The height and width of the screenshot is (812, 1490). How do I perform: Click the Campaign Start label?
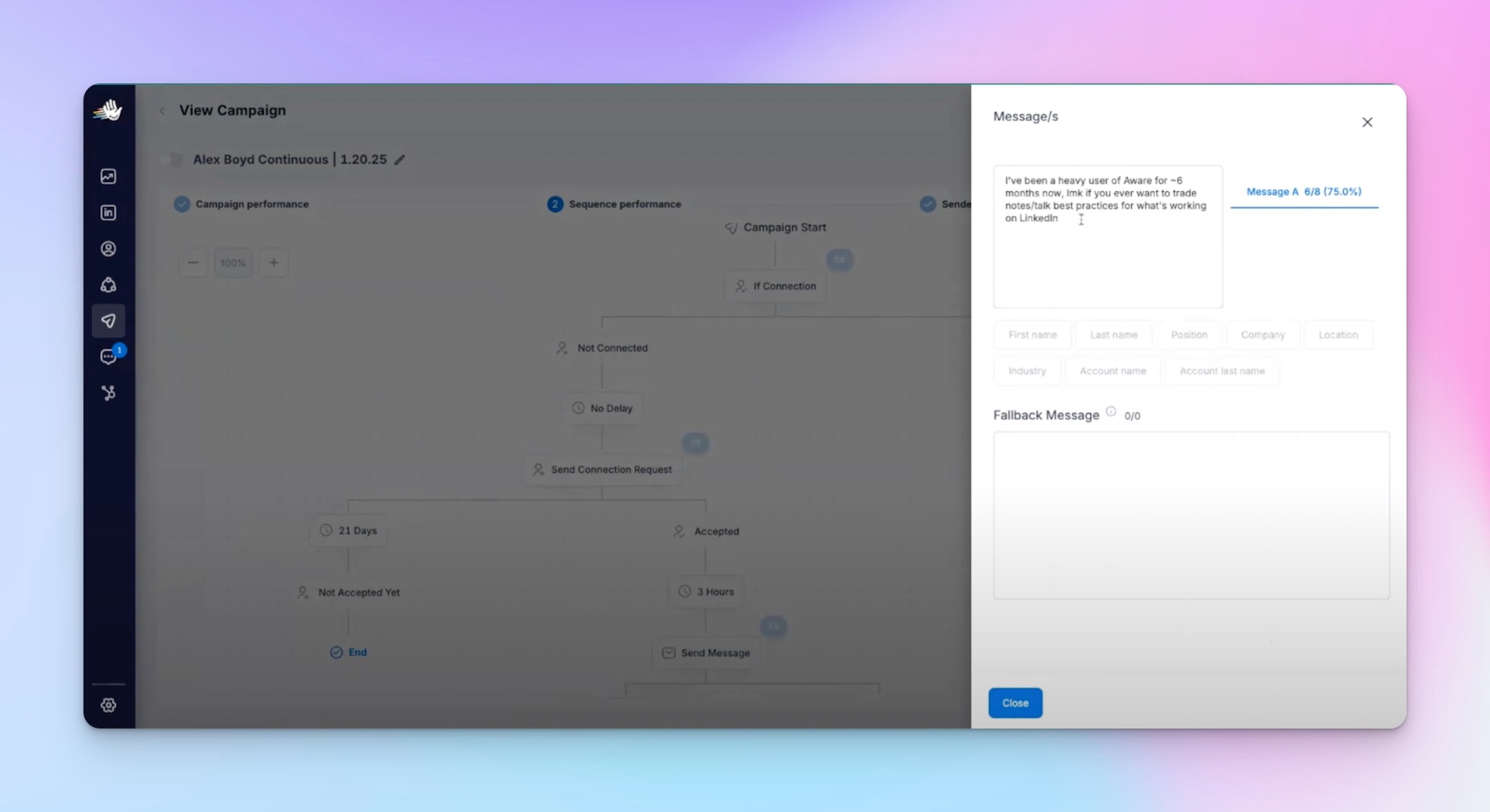pos(785,227)
